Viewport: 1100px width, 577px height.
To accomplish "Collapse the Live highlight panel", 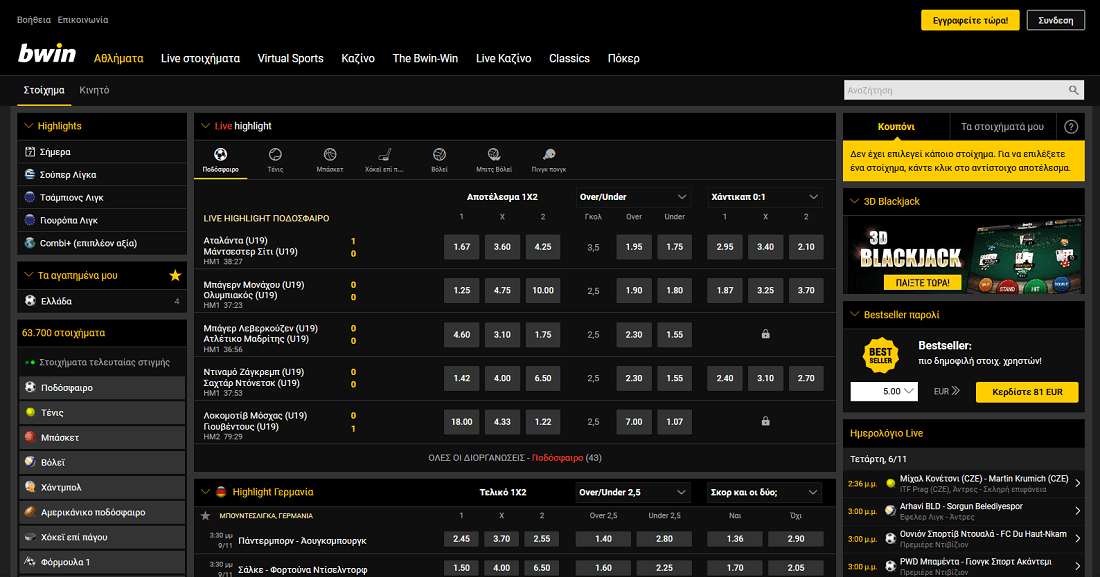I will point(206,126).
